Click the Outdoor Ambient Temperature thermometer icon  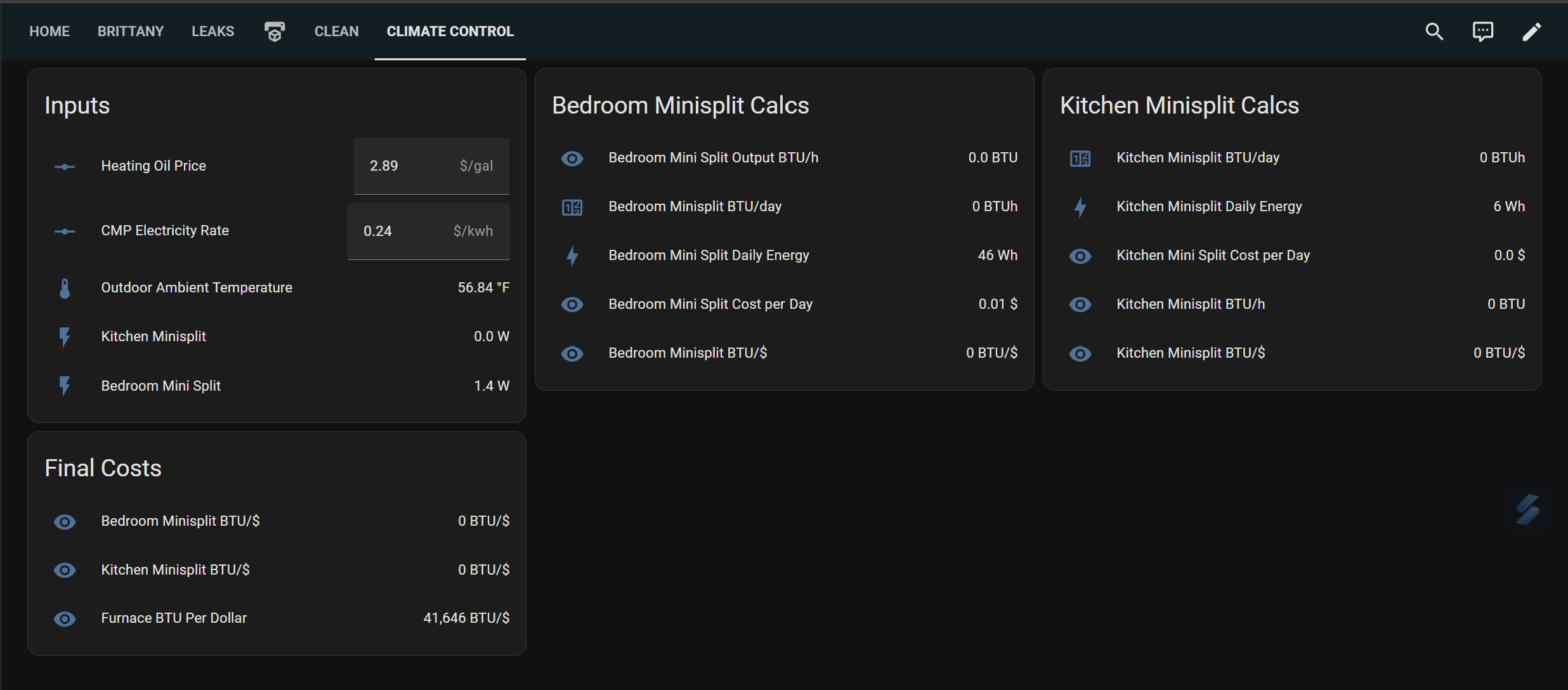[65, 288]
